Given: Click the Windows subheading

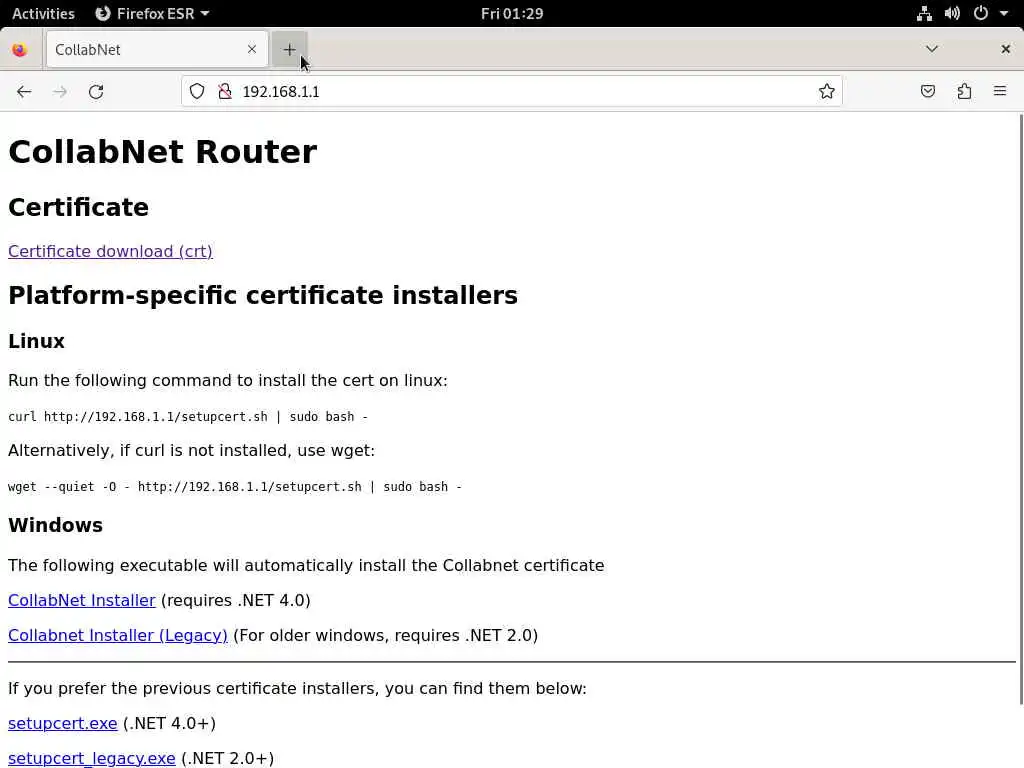Looking at the screenshot, I should [x=56, y=525].
